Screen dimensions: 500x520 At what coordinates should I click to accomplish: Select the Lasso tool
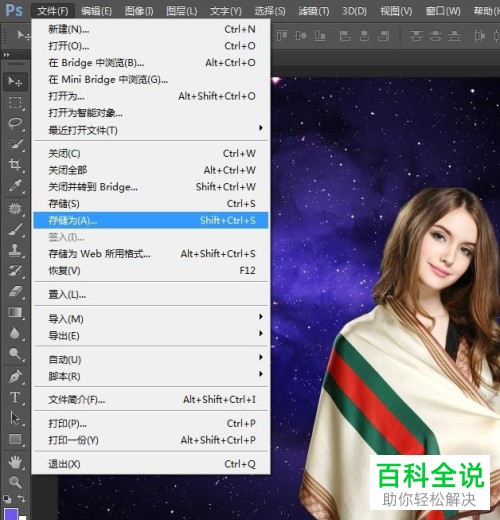15,123
